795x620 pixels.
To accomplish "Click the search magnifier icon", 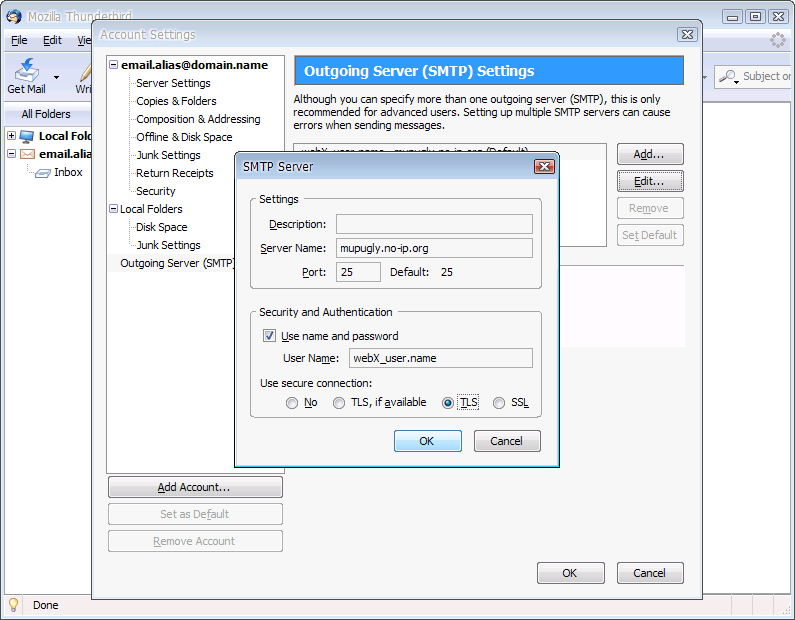I will pyautogui.click(x=728, y=76).
